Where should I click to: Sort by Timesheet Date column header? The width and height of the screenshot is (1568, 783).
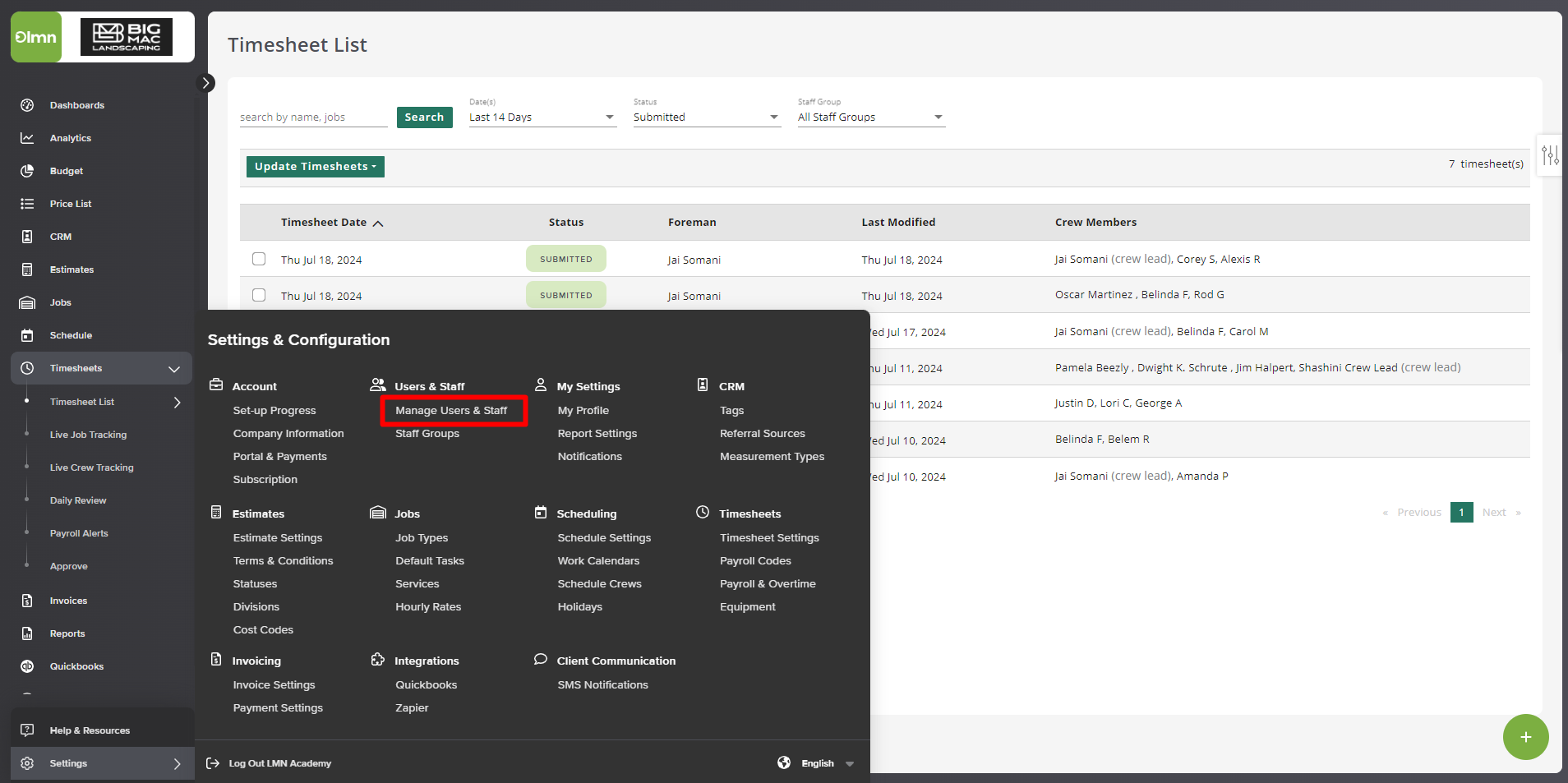332,223
